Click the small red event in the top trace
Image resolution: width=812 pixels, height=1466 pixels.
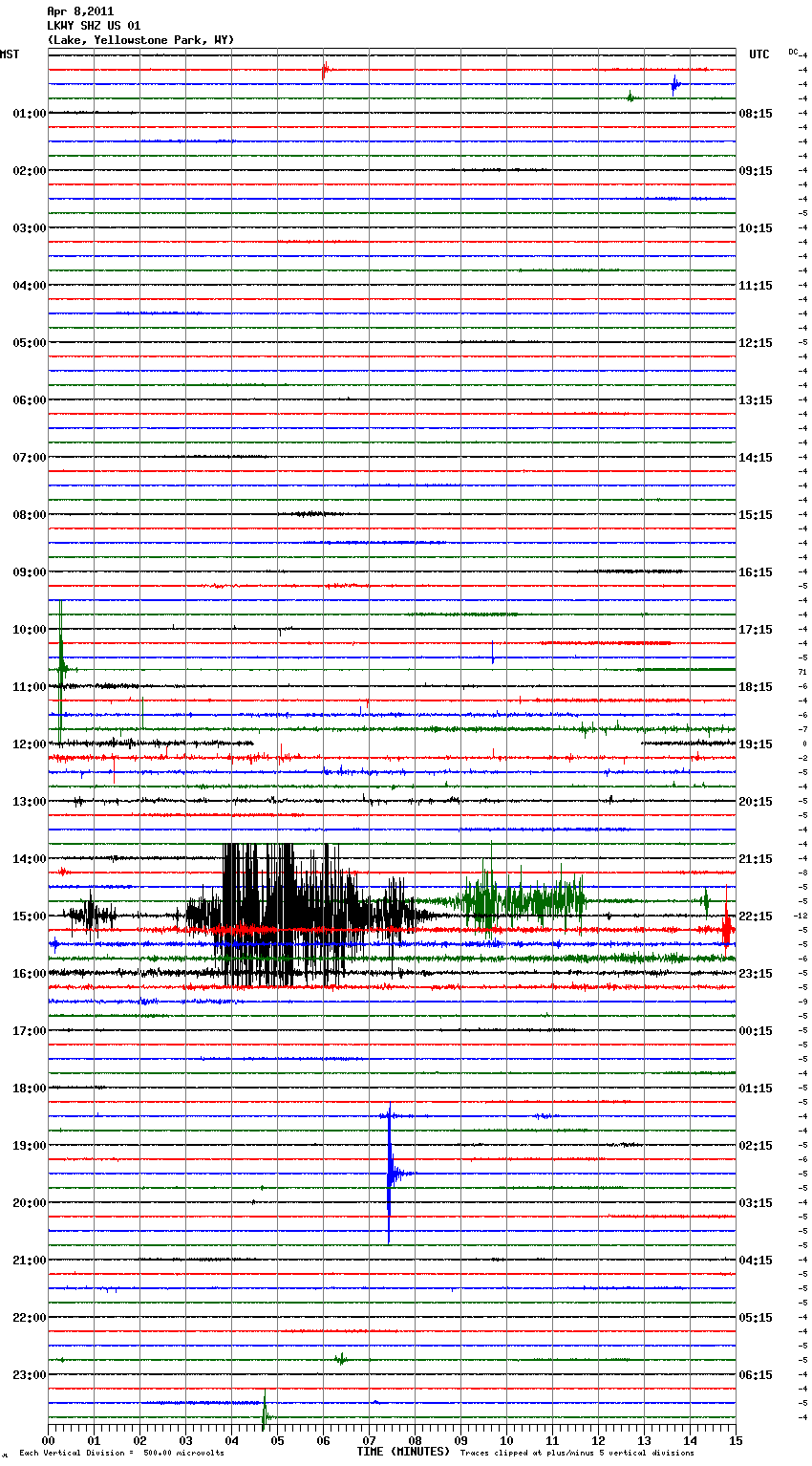(x=325, y=69)
